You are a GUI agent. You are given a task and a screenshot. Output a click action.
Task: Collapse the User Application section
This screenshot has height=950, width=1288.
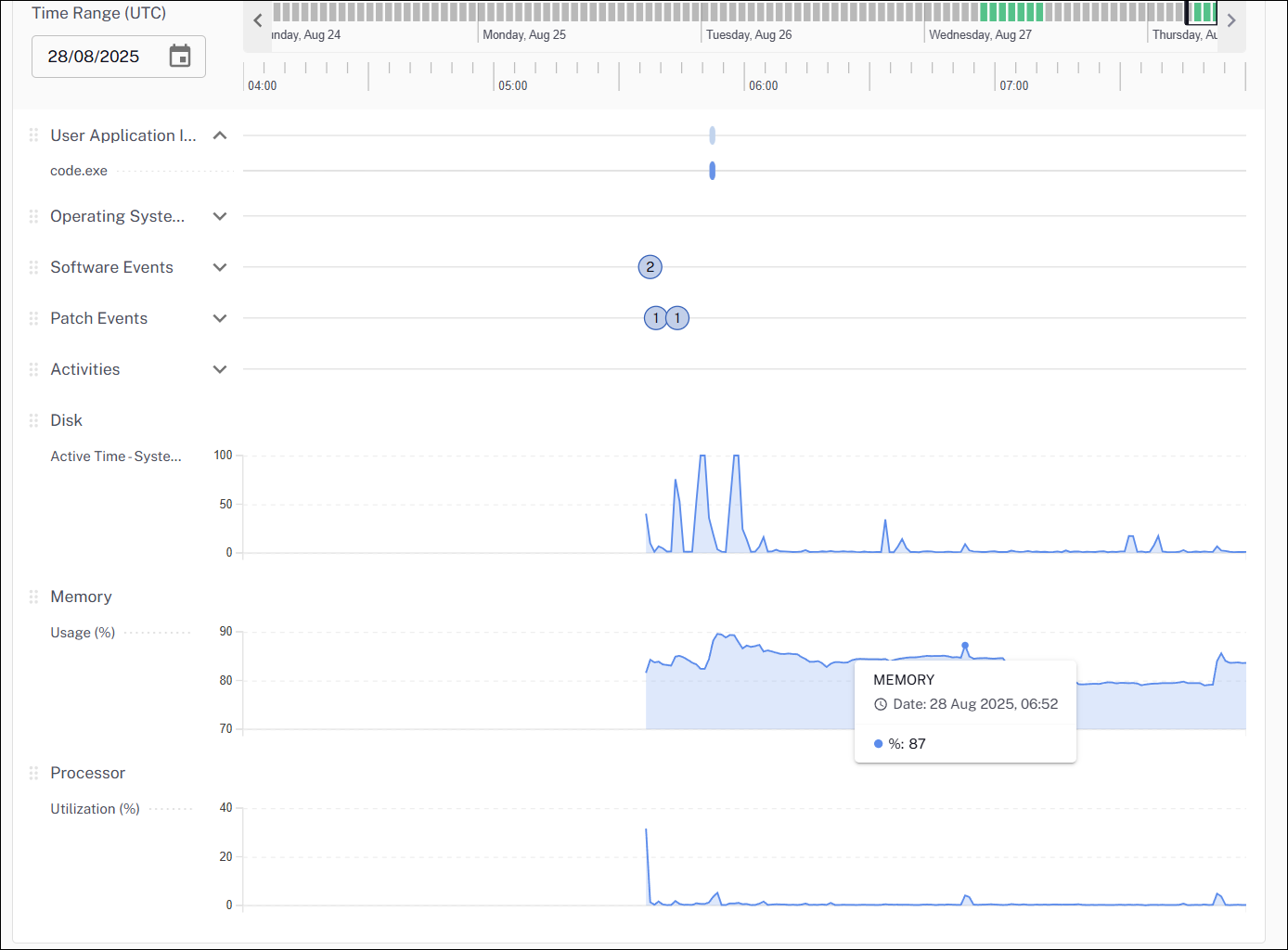(220, 135)
